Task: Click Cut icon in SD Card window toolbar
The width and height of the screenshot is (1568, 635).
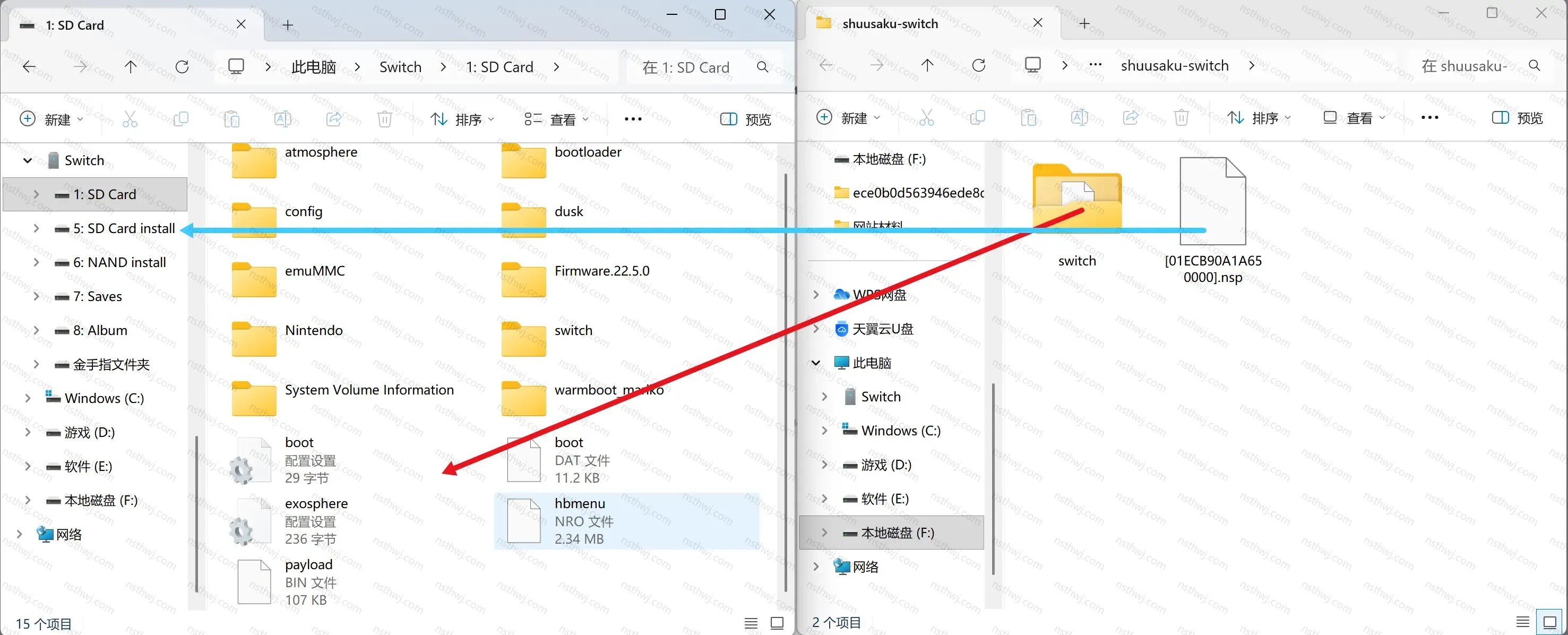Action: point(130,119)
